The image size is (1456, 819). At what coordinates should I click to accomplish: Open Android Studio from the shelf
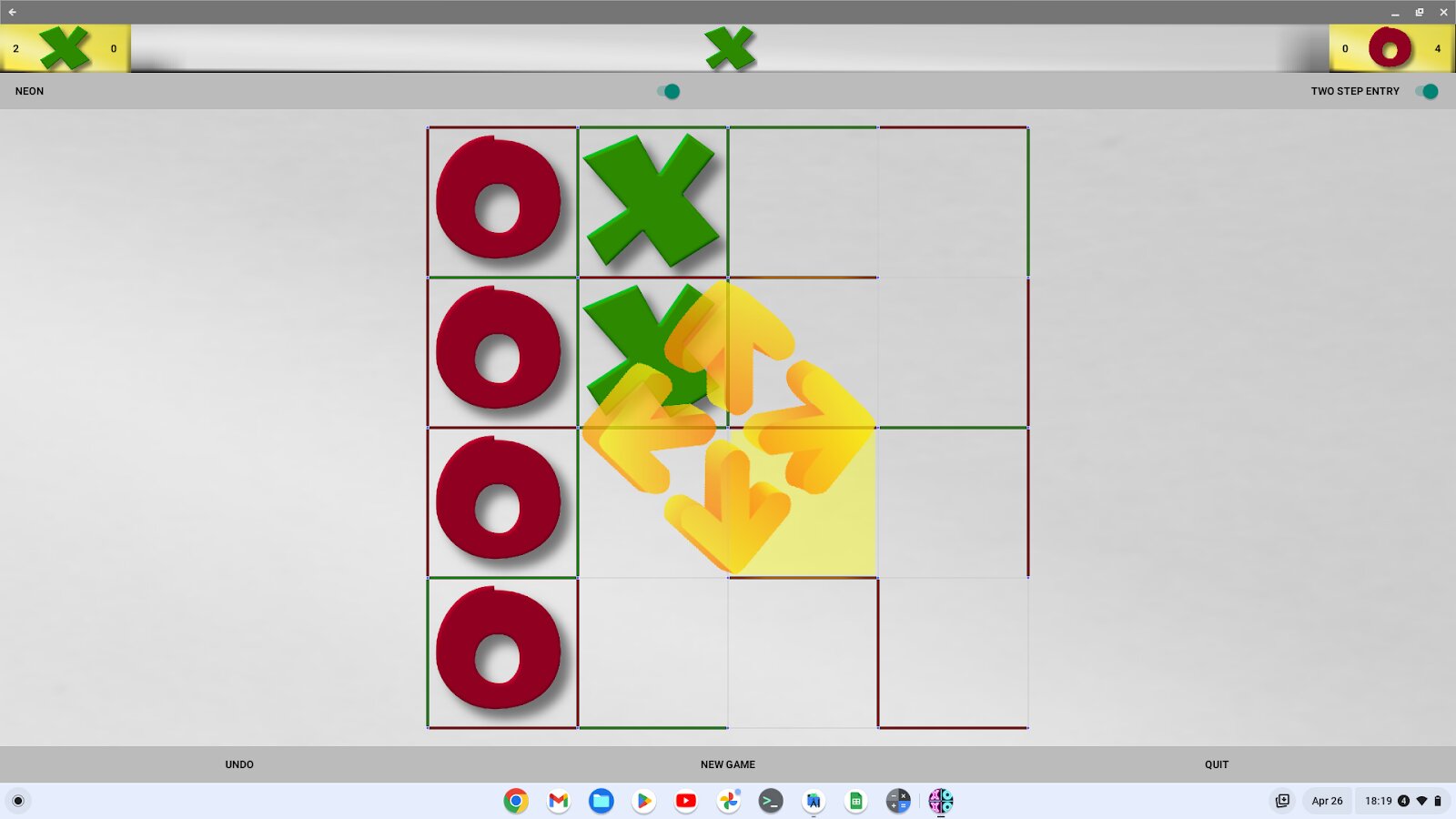coord(814,801)
